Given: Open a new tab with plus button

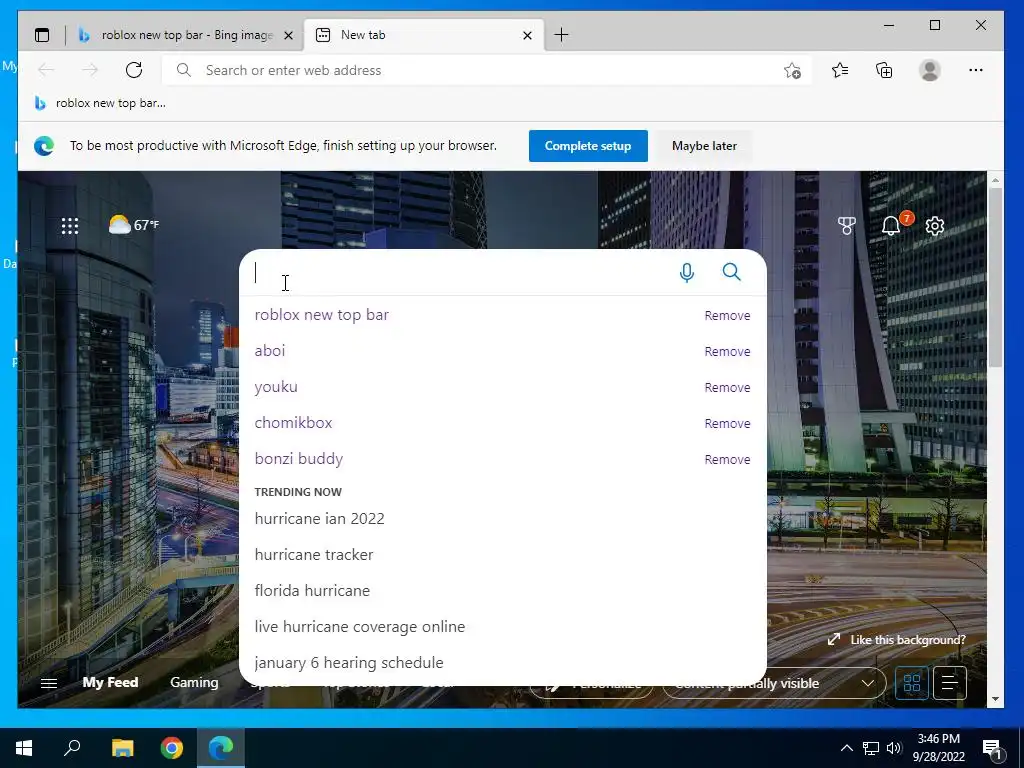Looking at the screenshot, I should click(x=561, y=35).
